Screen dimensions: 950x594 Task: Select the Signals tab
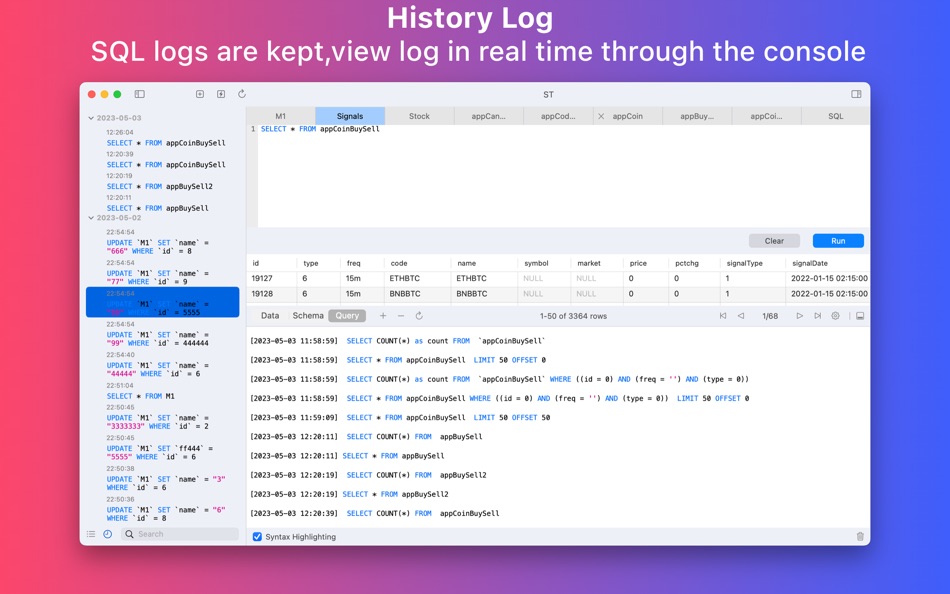coord(350,116)
